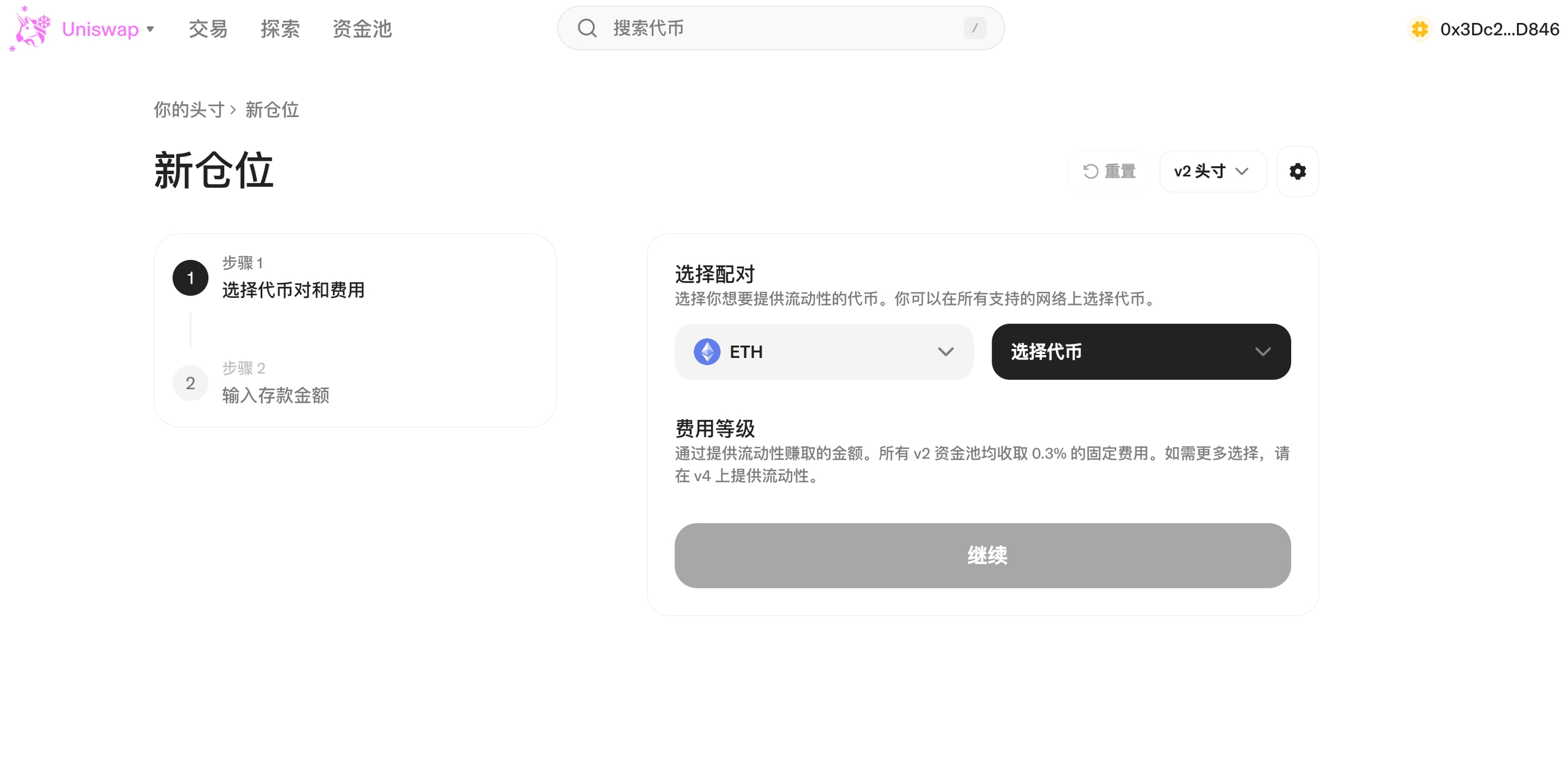Click the wallet avatar icon
Image resolution: width=1568 pixels, height=764 pixels.
click(x=1420, y=29)
